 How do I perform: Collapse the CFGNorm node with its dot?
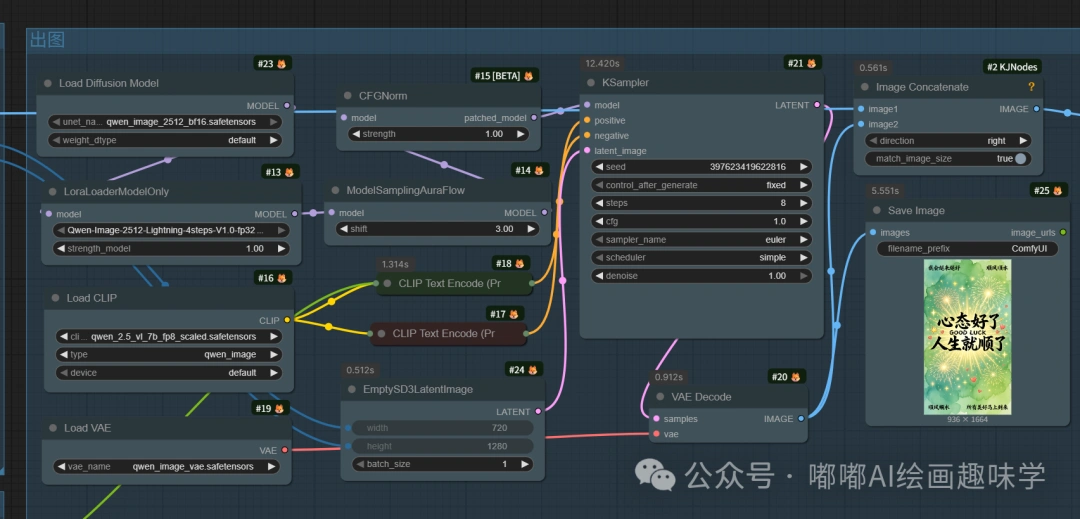[x=347, y=96]
